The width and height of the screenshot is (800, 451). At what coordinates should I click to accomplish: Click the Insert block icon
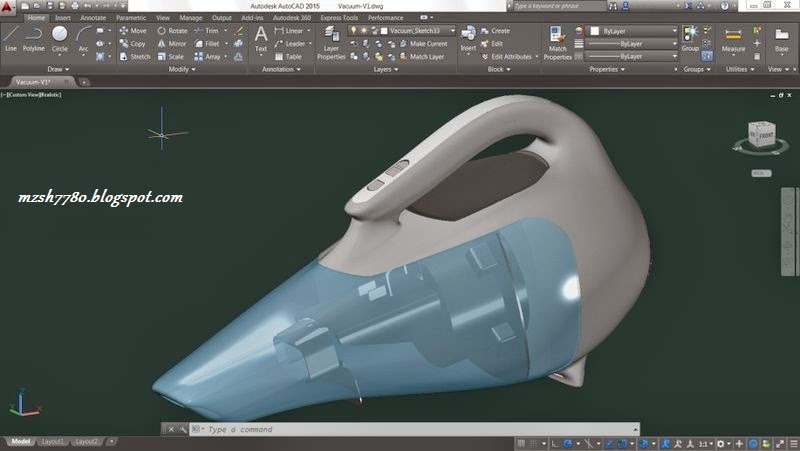468,39
